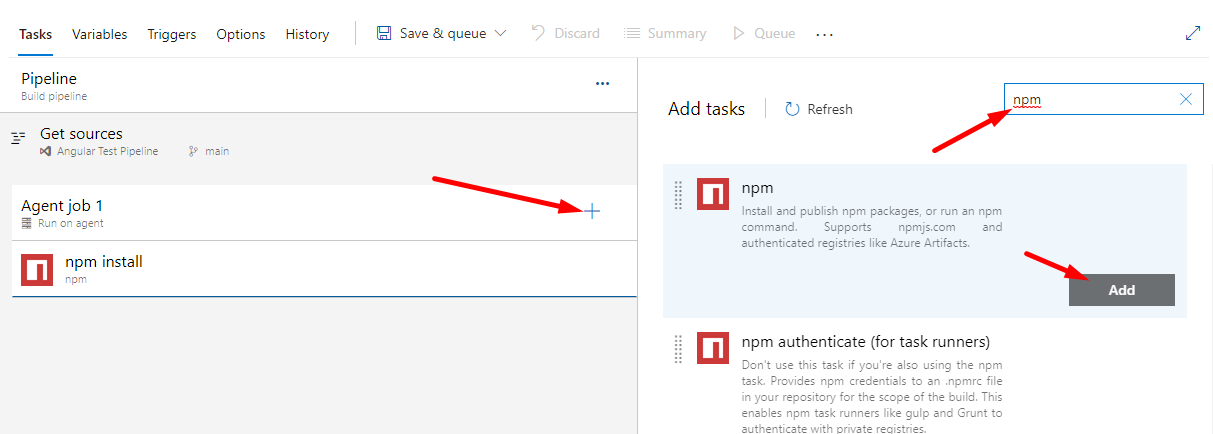This screenshot has width=1213, height=434.
Task: Clear the npm search box text
Action: click(x=1186, y=99)
